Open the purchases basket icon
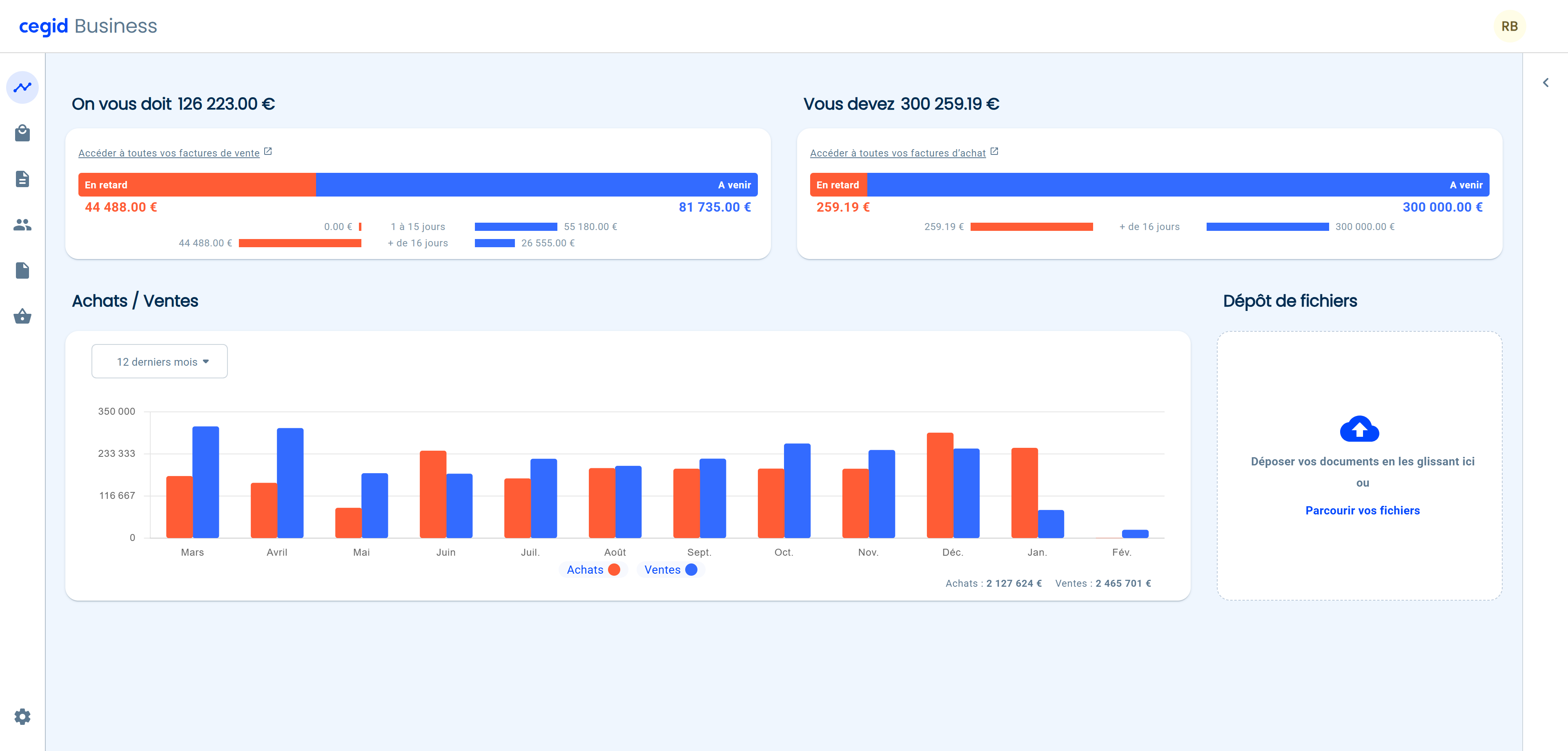The height and width of the screenshot is (751, 1568). (22, 316)
